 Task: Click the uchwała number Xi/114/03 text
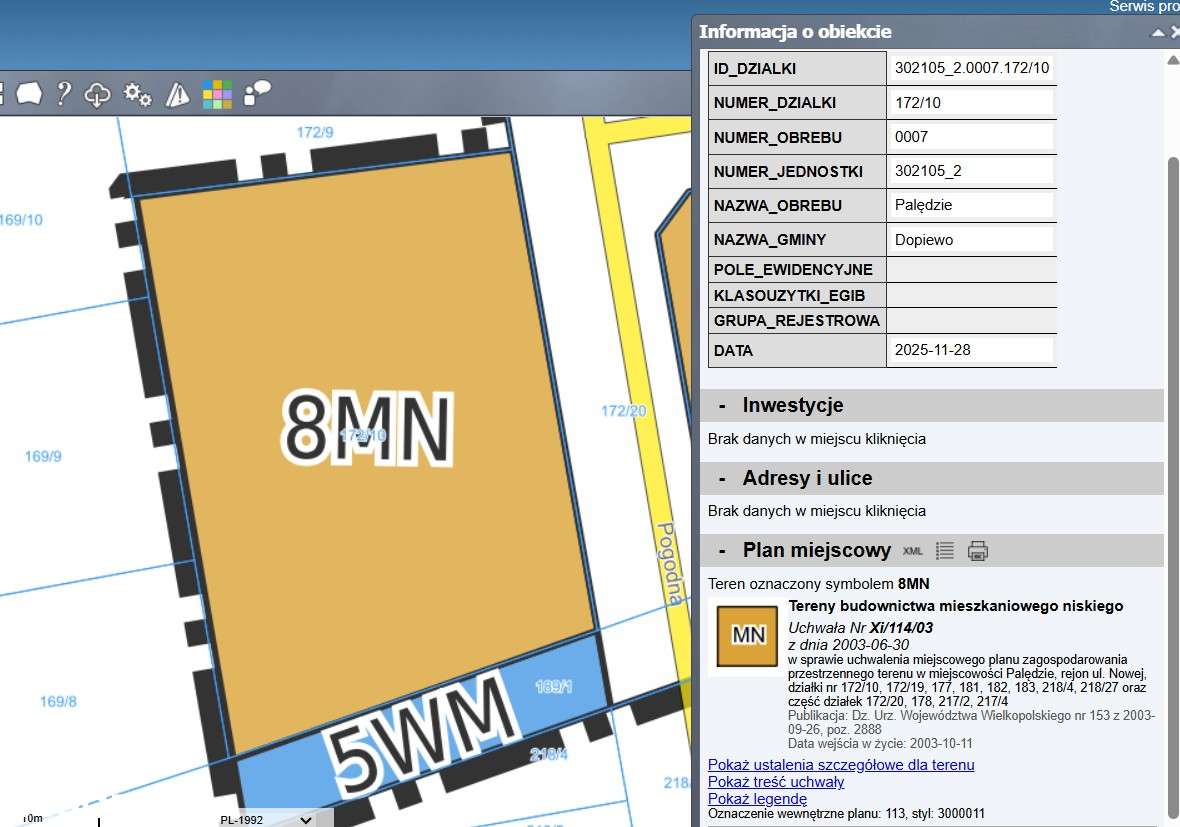click(x=901, y=628)
